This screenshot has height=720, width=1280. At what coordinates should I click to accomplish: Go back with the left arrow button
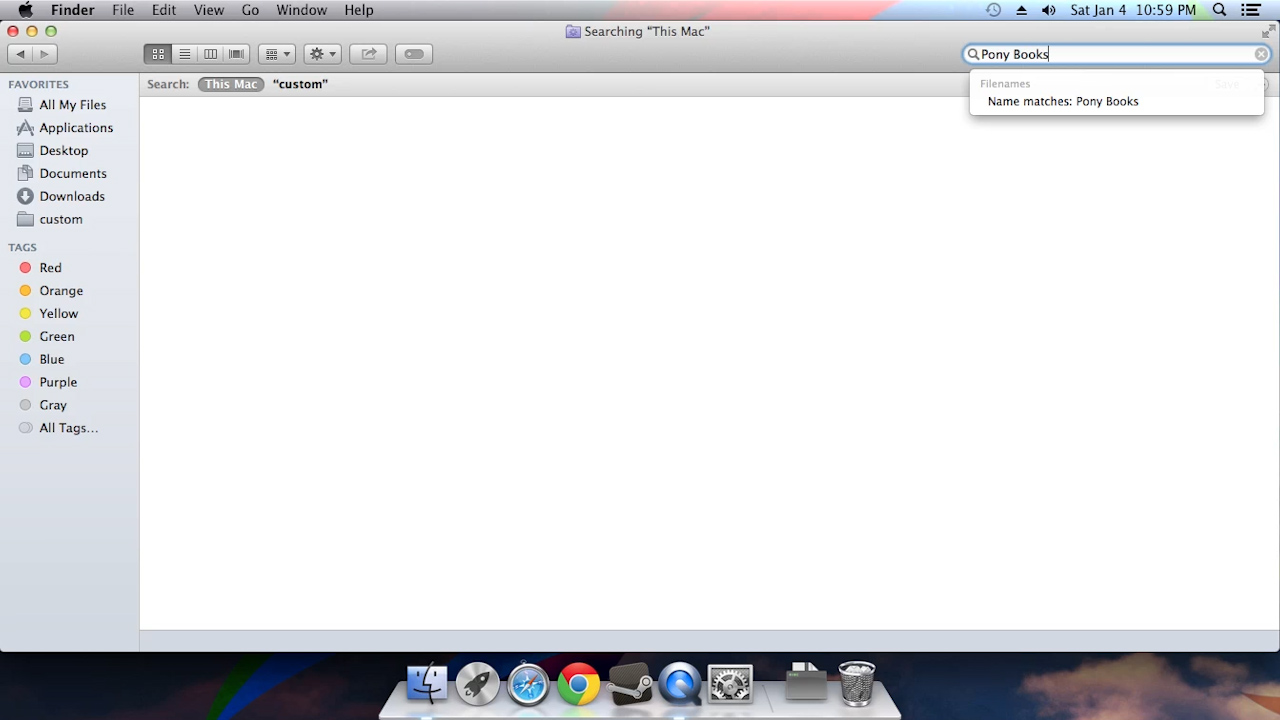20,54
